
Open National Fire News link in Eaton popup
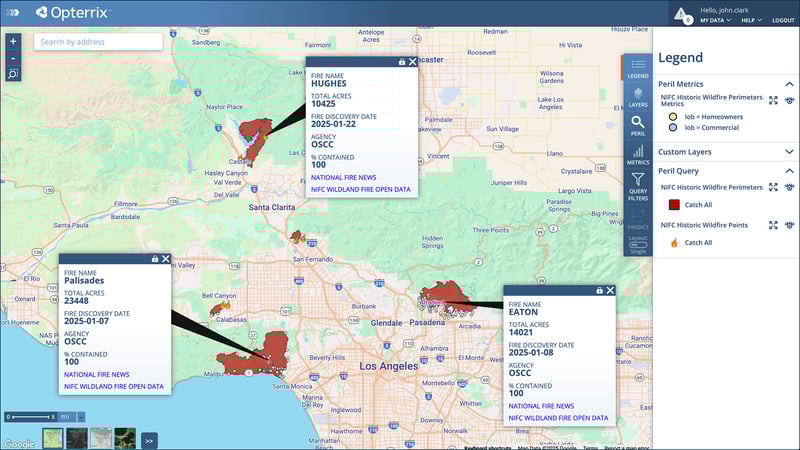pos(541,406)
